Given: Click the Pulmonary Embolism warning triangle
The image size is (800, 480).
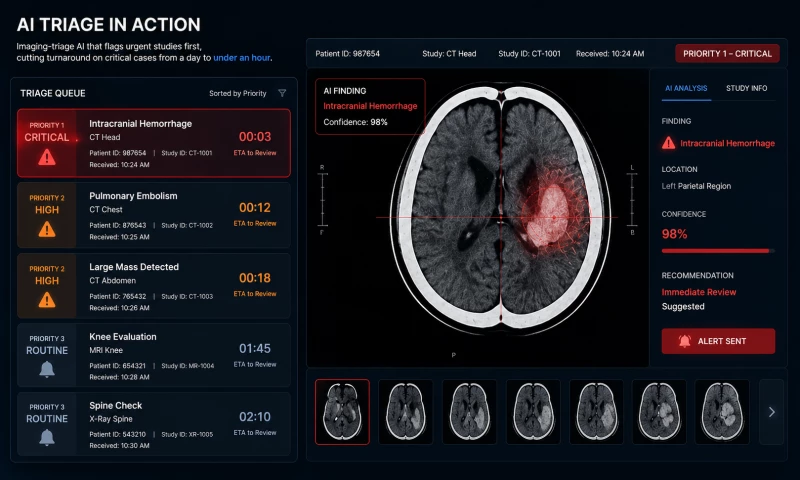Looking at the screenshot, I should pos(47,229).
